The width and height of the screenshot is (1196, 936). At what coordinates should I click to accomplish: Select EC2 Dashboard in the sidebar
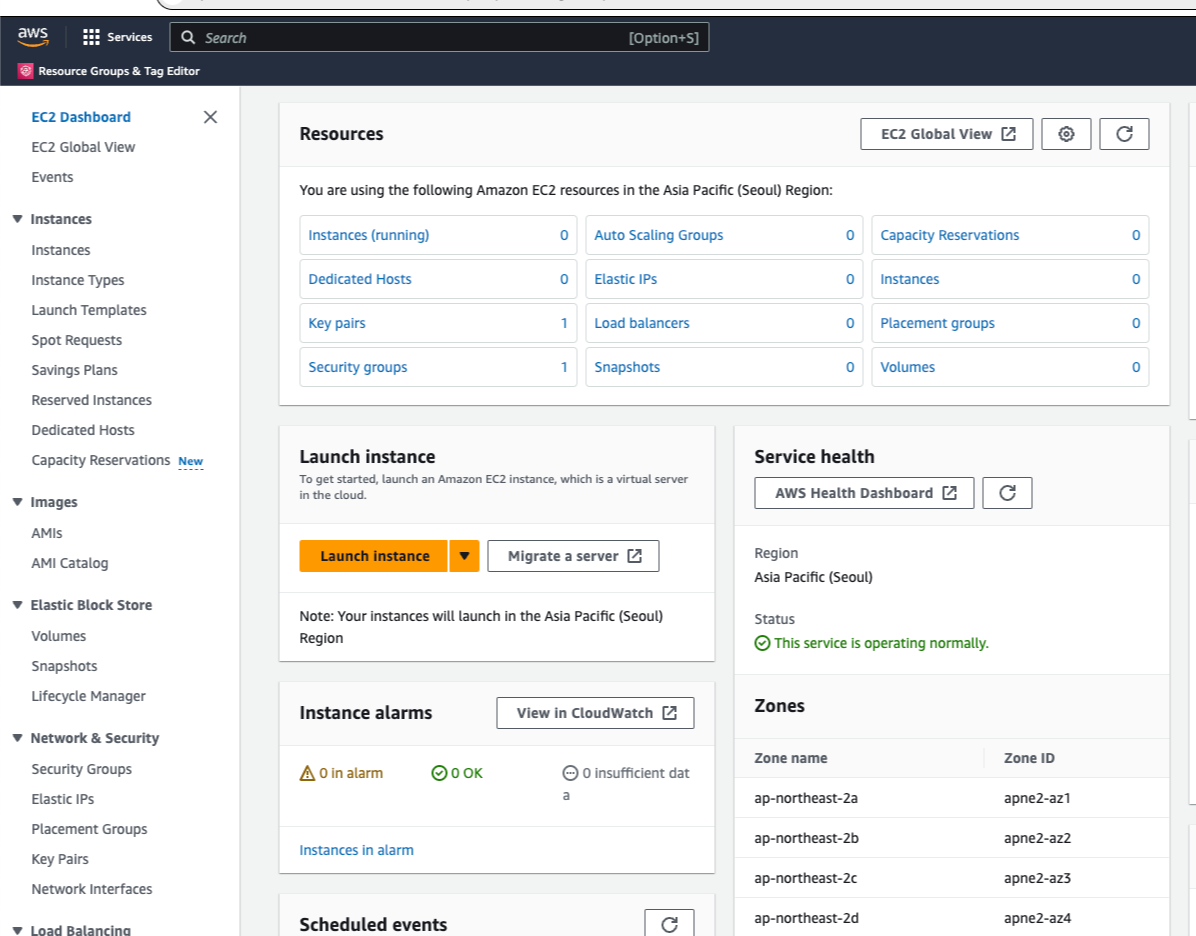point(81,117)
